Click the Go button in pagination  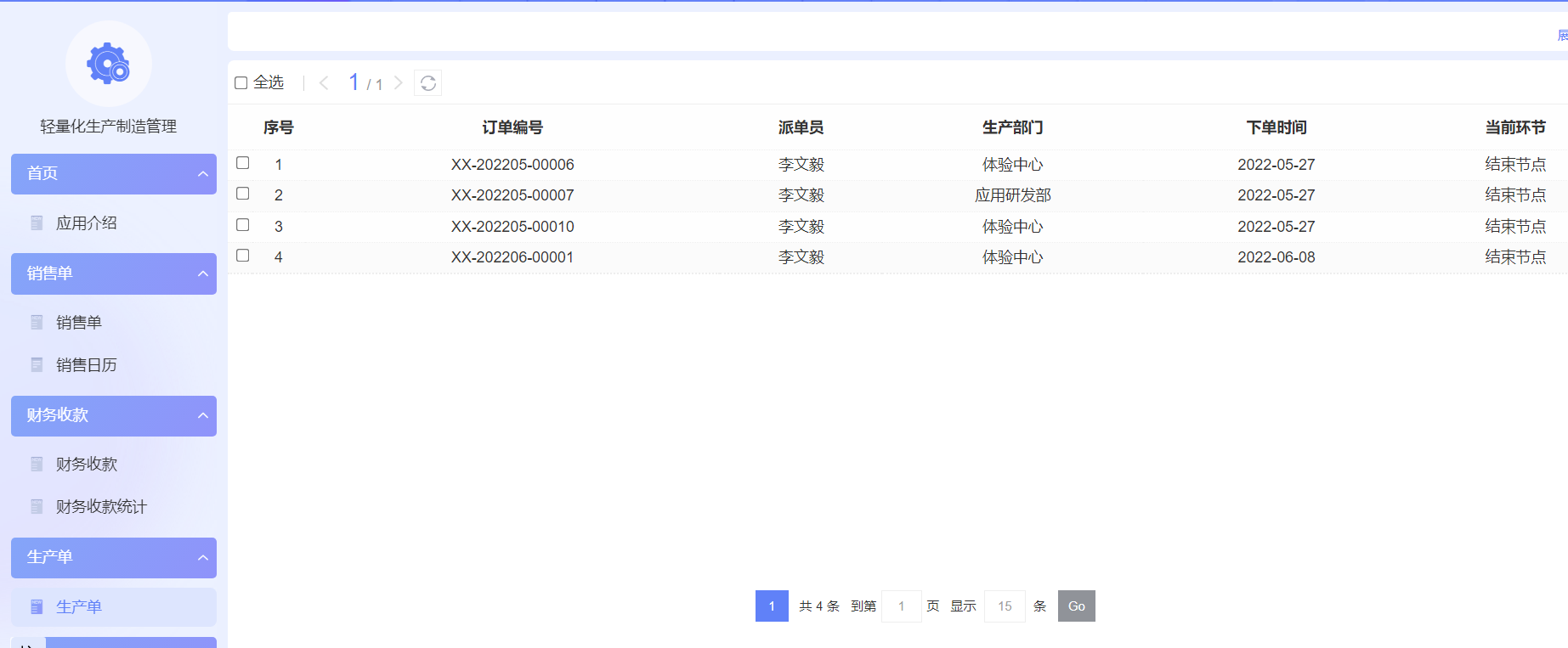click(x=1077, y=606)
